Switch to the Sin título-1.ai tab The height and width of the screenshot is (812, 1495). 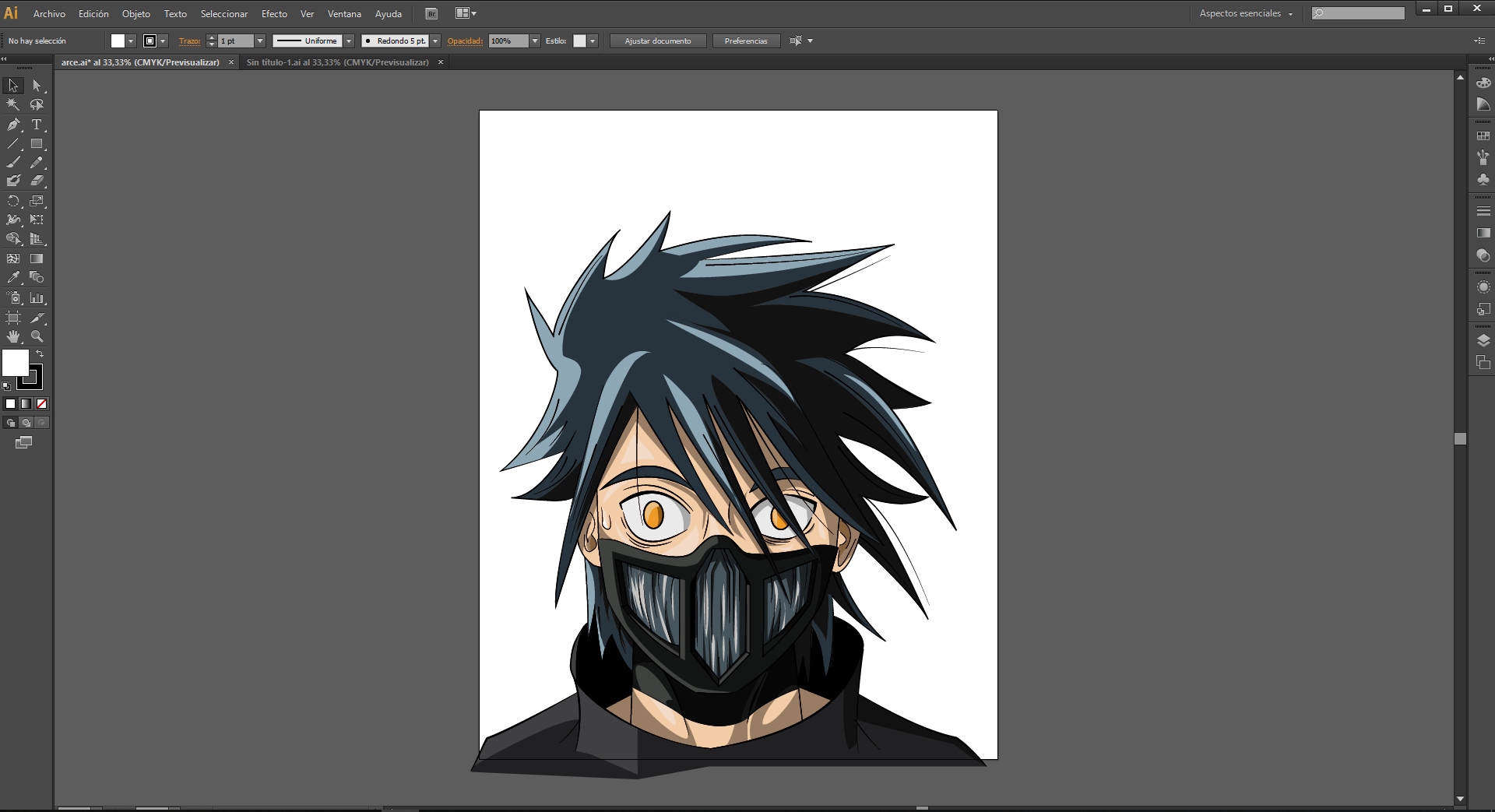[x=337, y=62]
